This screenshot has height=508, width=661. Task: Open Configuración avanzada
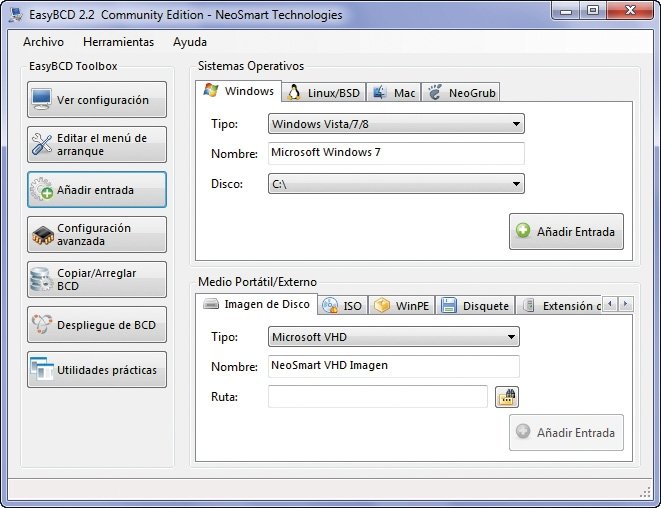pos(97,234)
